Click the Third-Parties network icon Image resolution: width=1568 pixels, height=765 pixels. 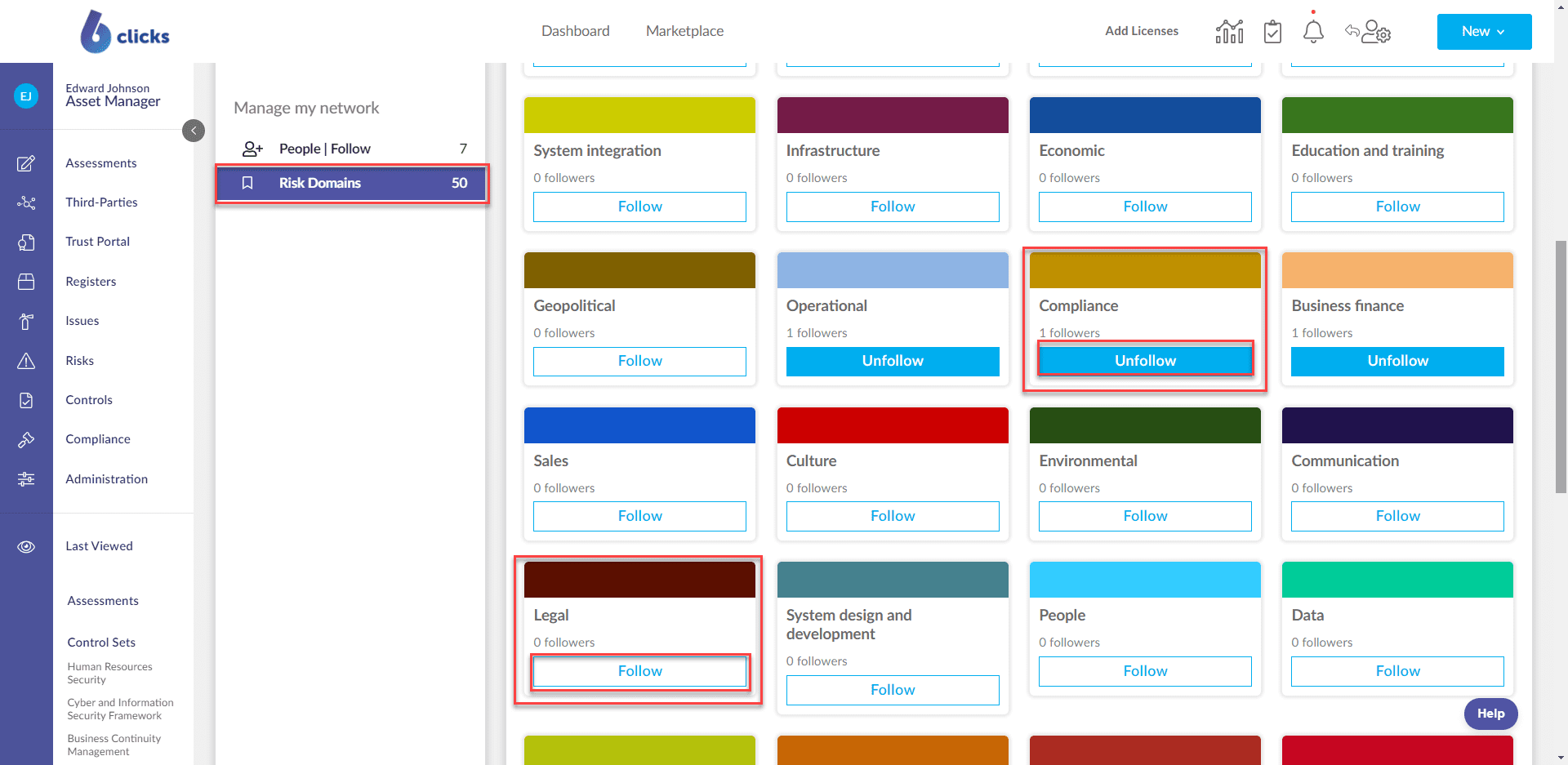(x=26, y=202)
